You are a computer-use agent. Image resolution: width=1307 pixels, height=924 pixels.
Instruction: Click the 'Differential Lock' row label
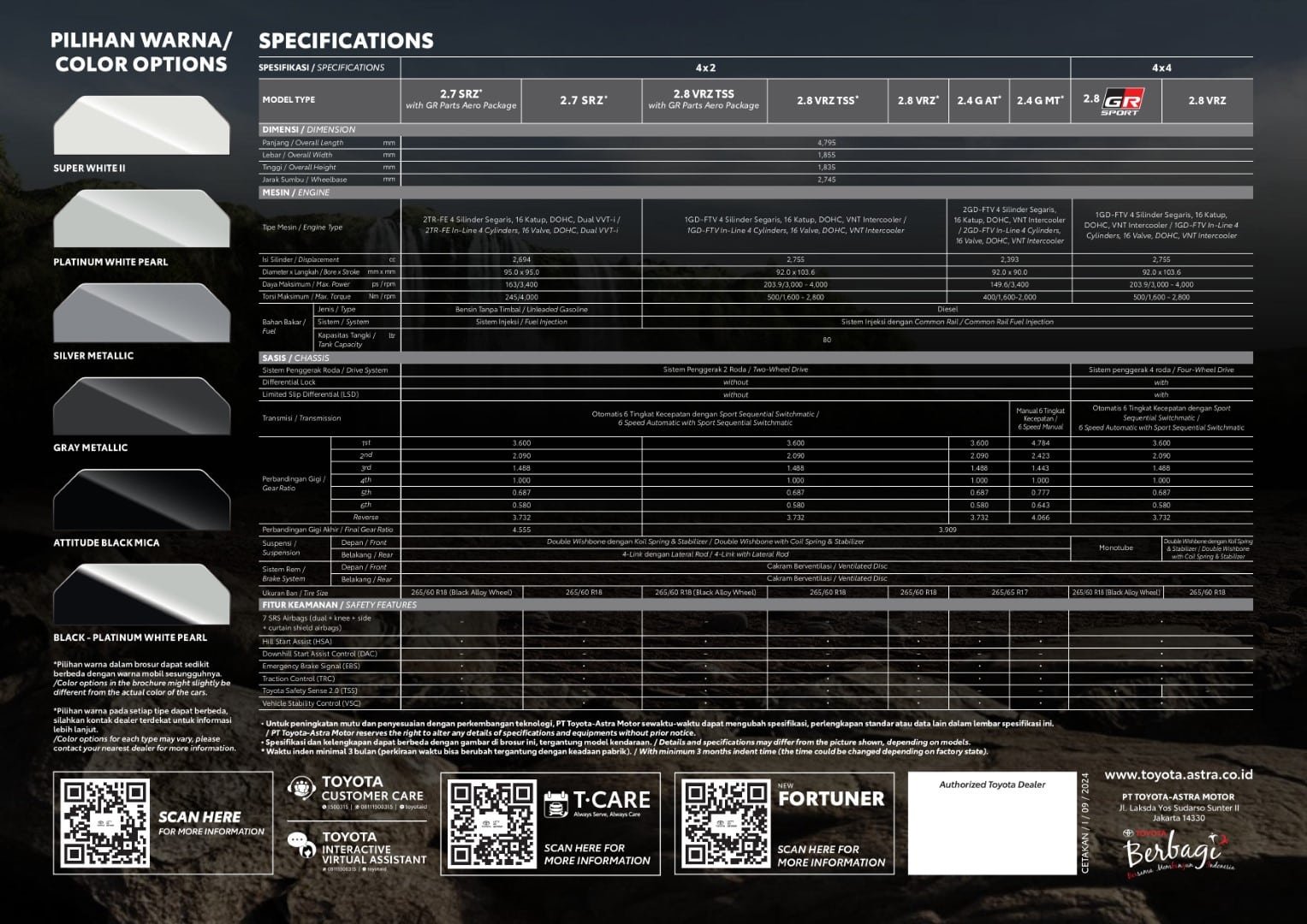pyautogui.click(x=289, y=382)
